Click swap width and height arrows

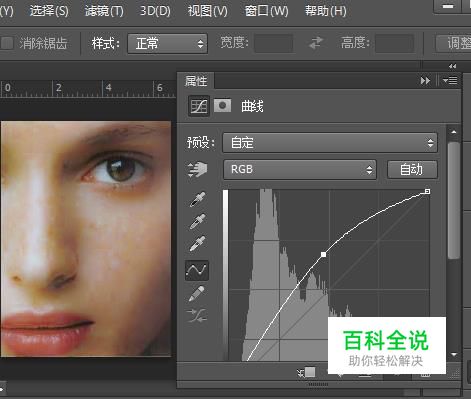pos(316,43)
